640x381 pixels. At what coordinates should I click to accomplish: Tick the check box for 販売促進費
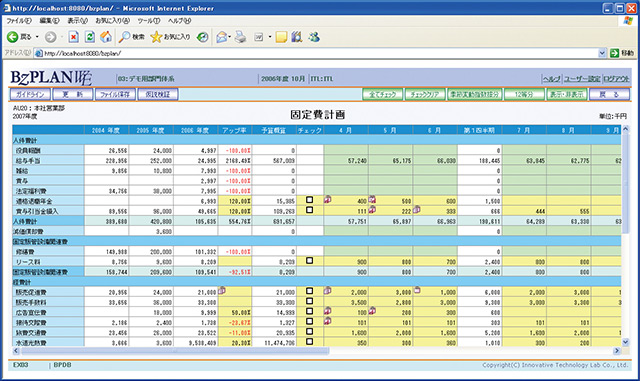pos(310,291)
